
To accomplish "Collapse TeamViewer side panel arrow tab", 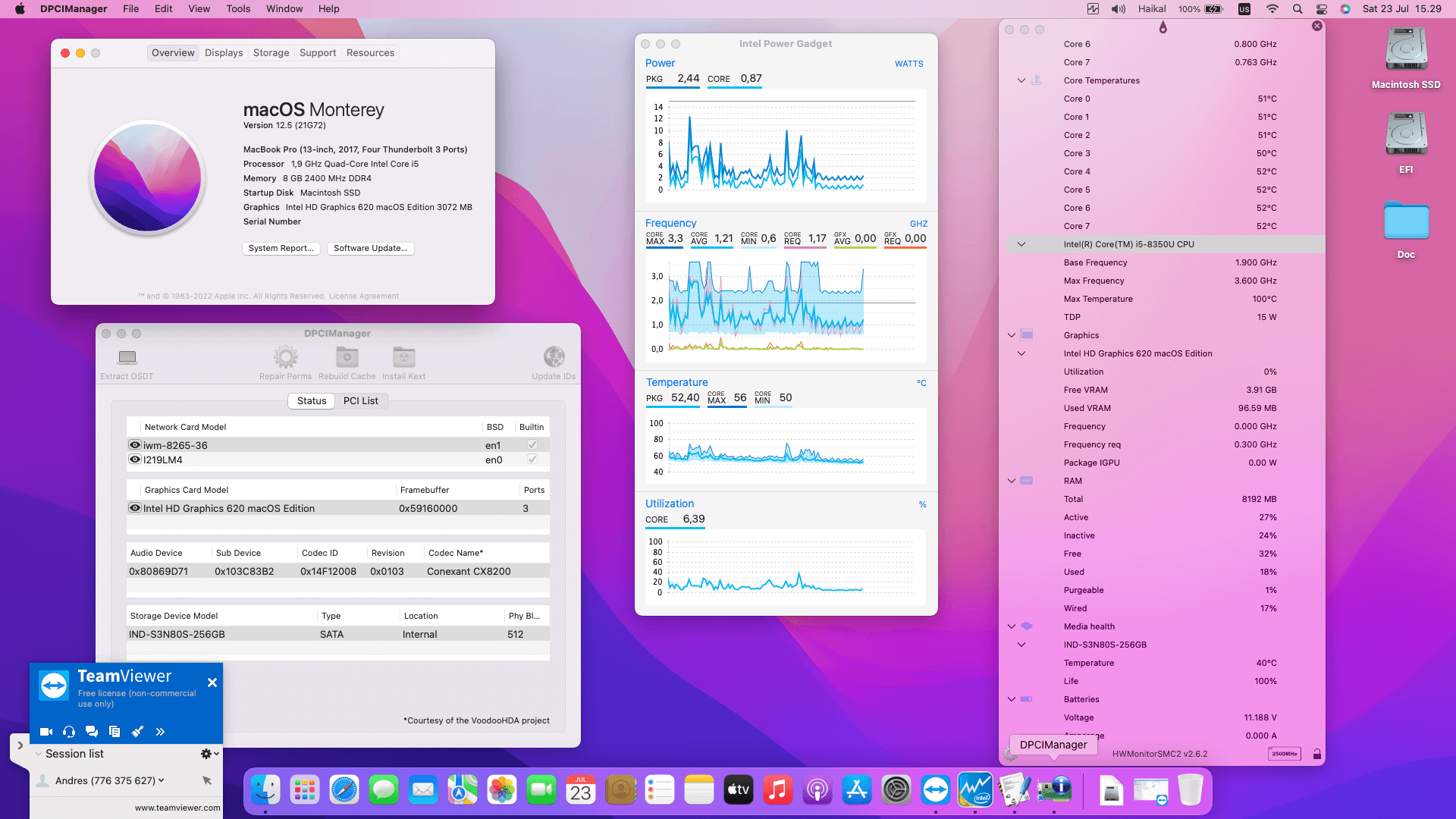I will pos(20,745).
